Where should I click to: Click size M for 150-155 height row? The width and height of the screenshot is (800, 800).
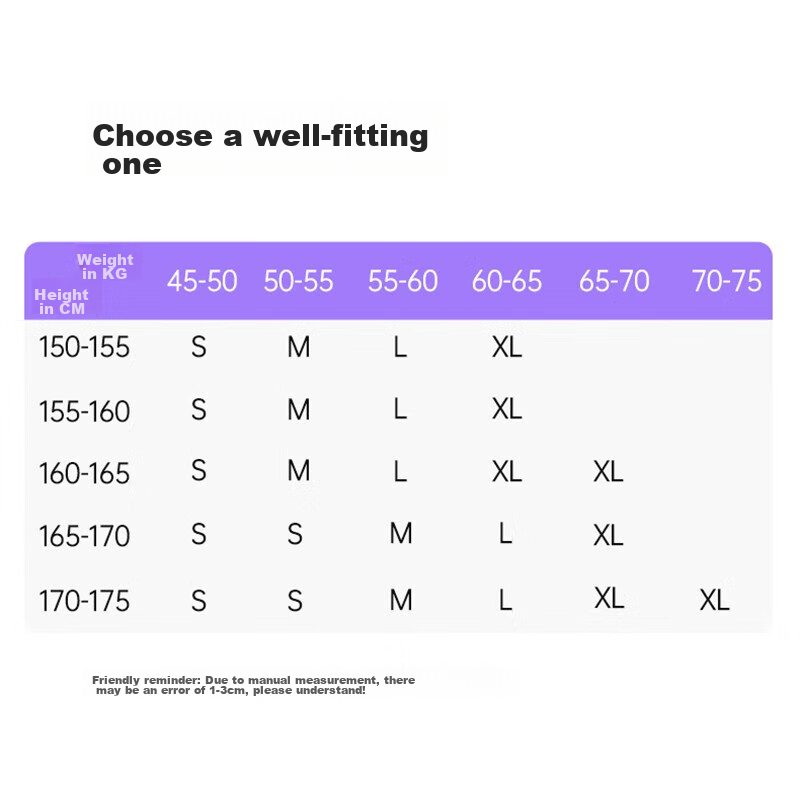pyautogui.click(x=298, y=347)
